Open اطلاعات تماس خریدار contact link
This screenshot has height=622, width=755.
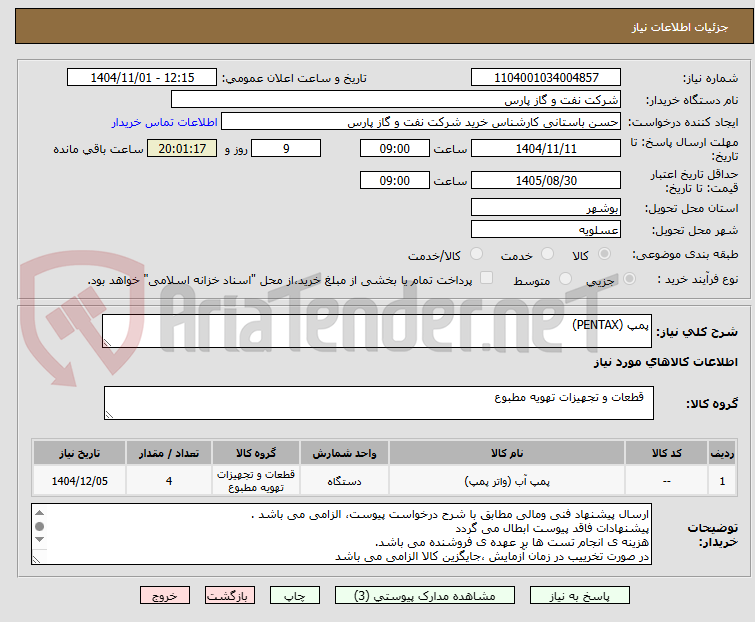(165, 122)
